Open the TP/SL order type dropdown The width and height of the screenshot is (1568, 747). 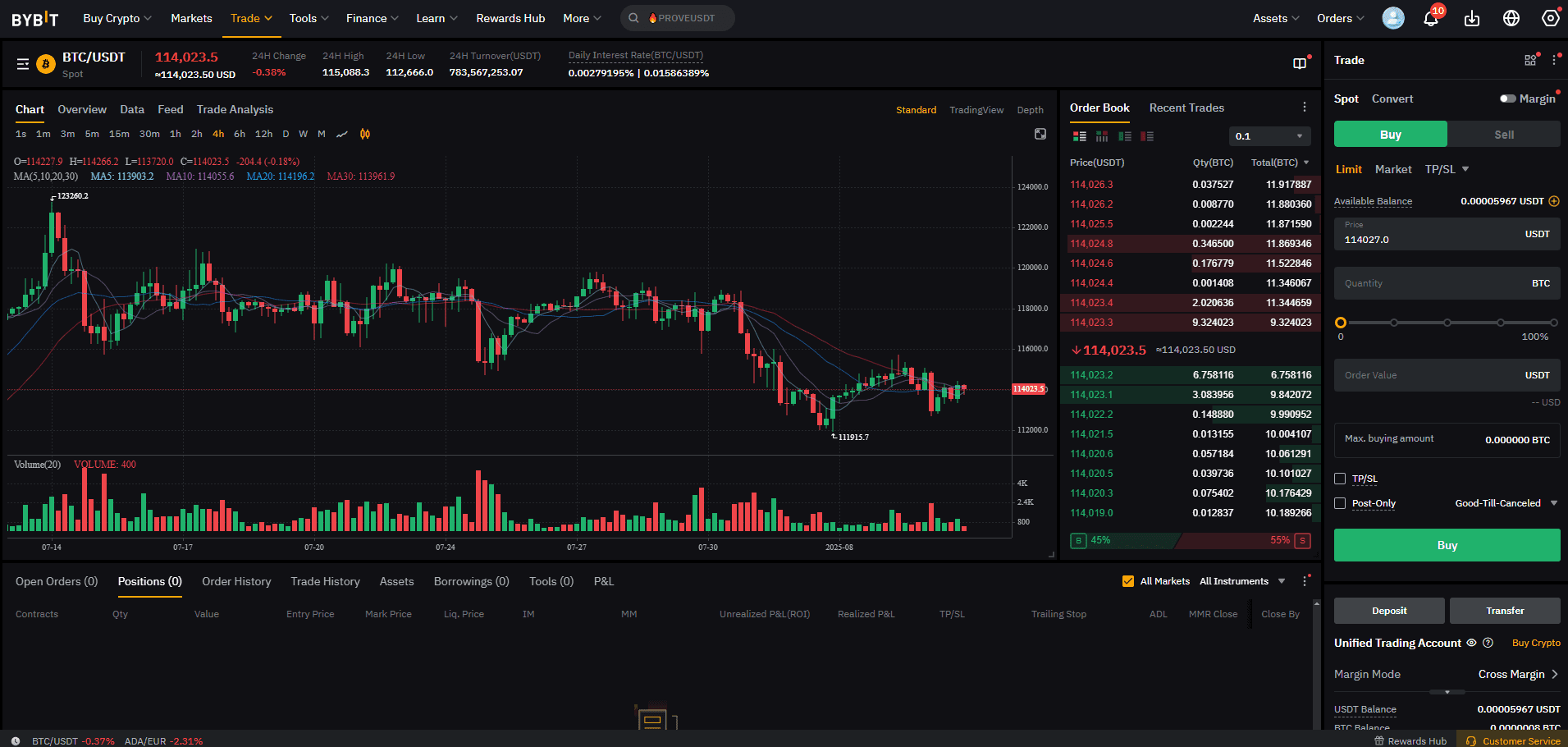tap(1447, 169)
